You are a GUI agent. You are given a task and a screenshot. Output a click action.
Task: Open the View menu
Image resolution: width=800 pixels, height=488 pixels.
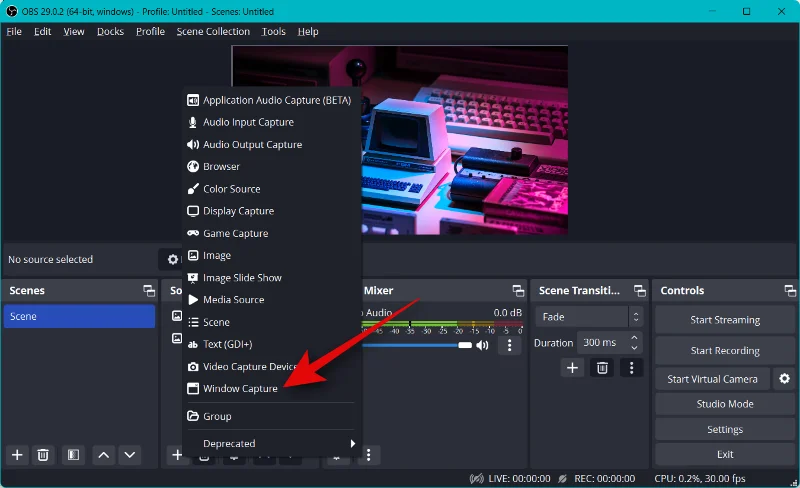(x=73, y=32)
